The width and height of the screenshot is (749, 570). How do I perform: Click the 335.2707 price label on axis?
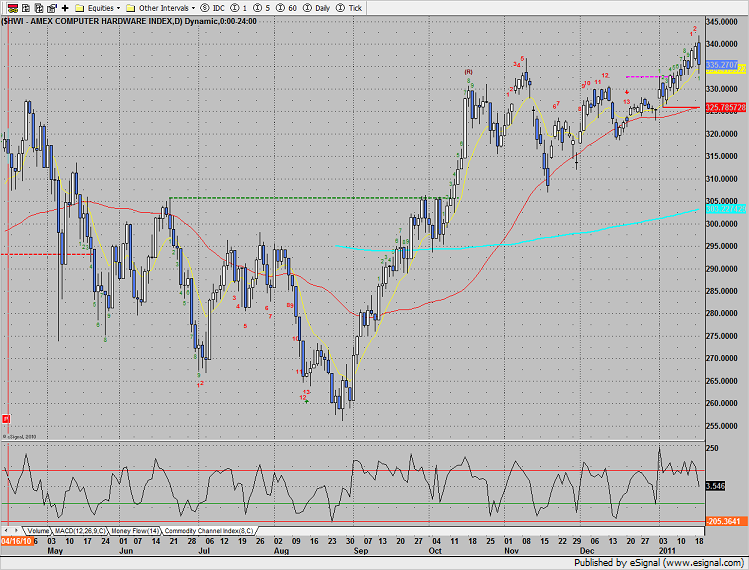pyautogui.click(x=720, y=64)
